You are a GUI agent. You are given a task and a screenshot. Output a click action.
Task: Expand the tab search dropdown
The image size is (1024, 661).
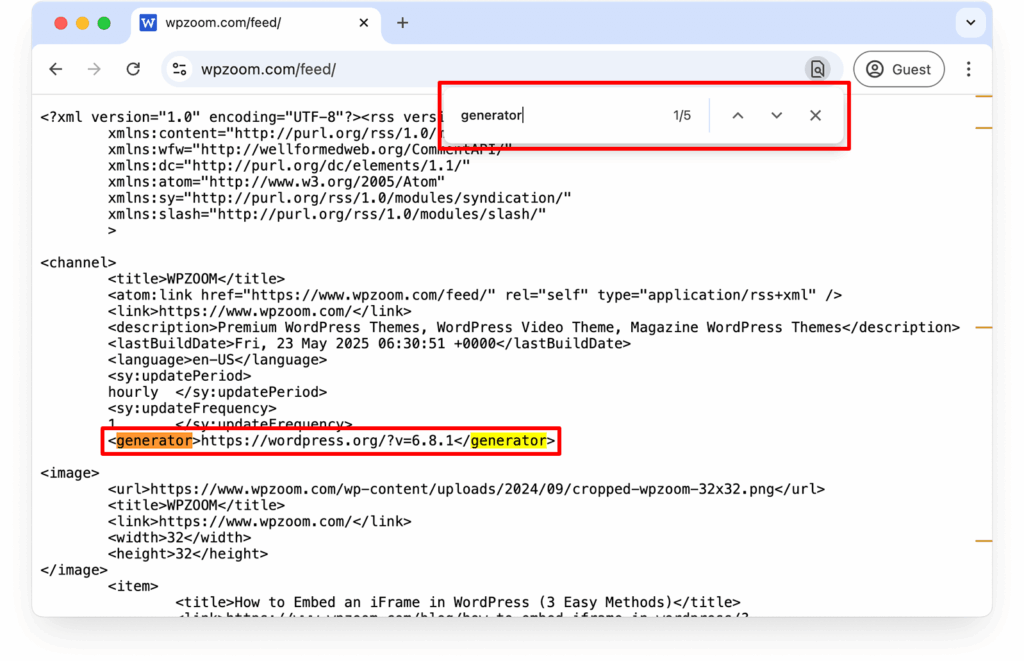(970, 23)
